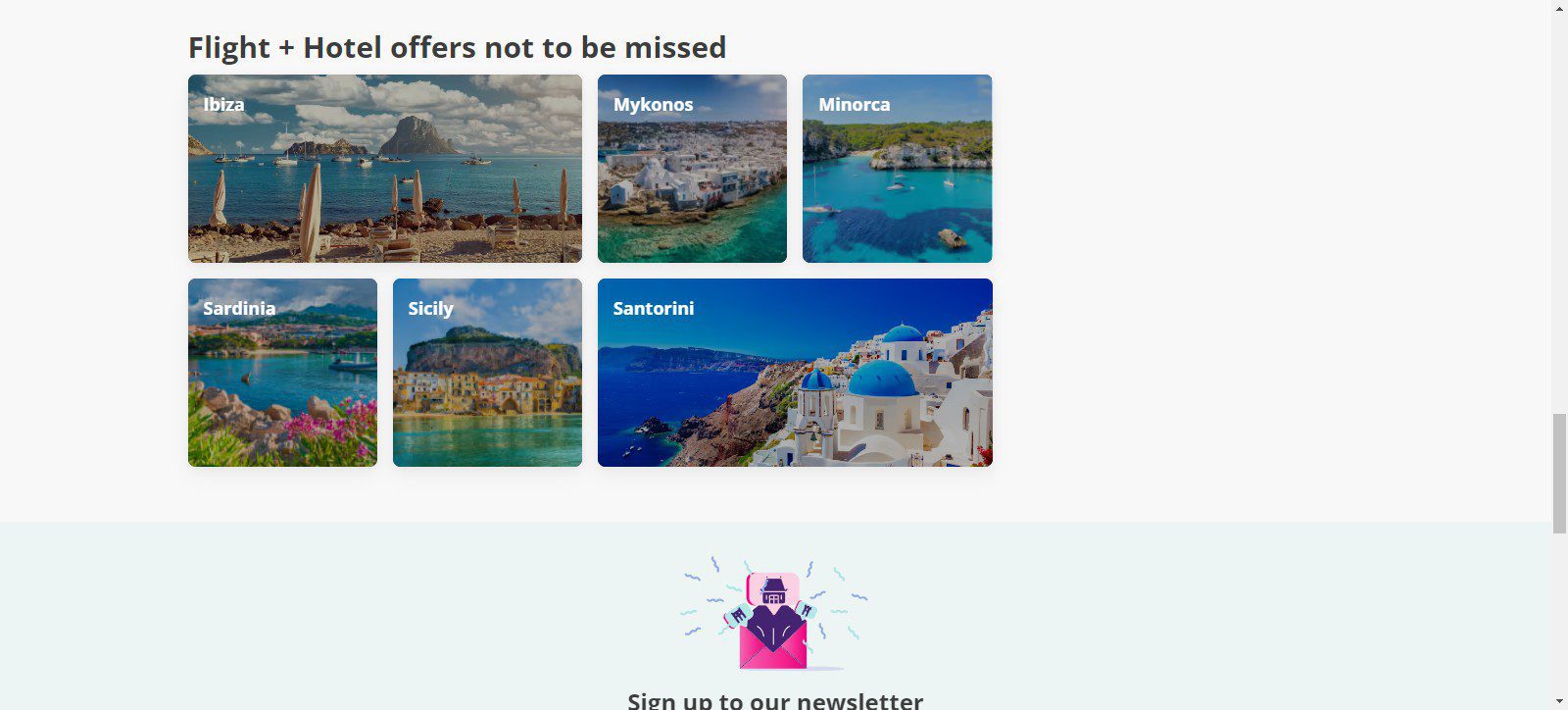Click the "Flight + Hotel offers" section heading
The height and width of the screenshot is (710, 1568).
click(457, 47)
